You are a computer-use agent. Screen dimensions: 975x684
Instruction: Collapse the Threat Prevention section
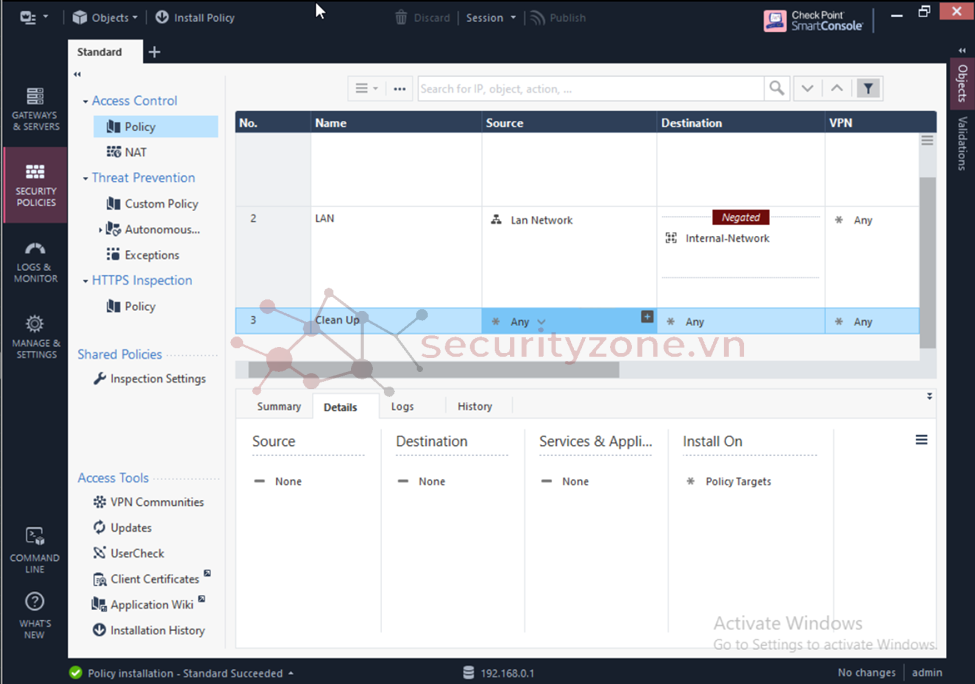(85, 178)
